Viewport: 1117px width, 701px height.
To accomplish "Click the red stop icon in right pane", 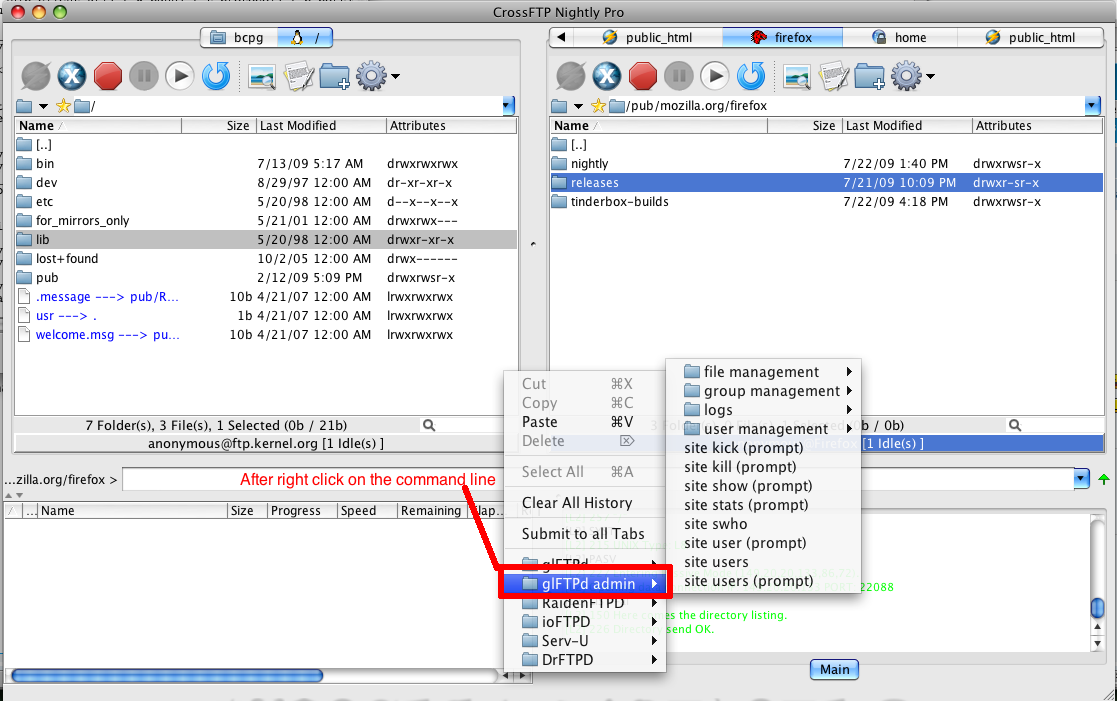I will [x=643, y=76].
